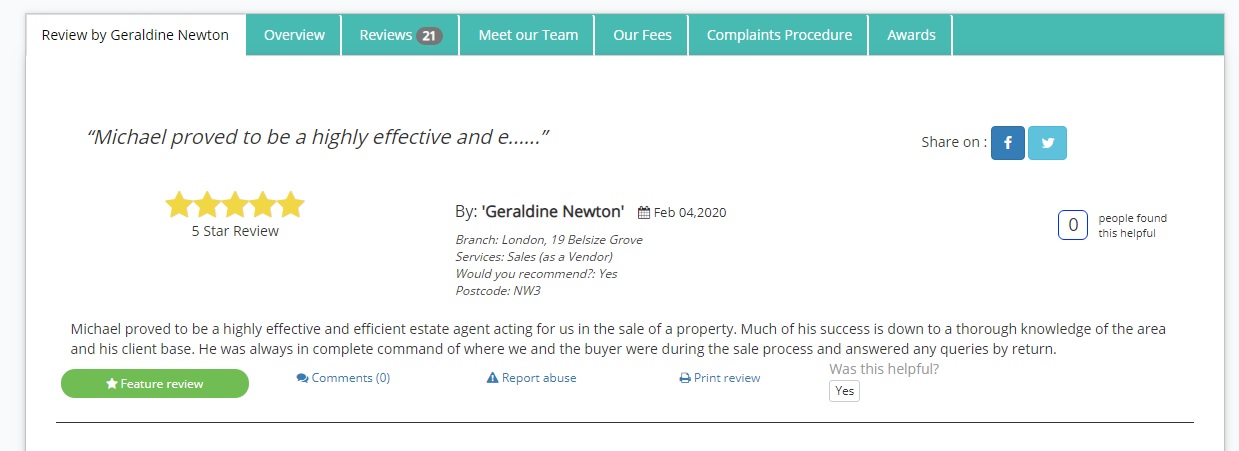1239x451 pixels.
Task: Switch to the Reviews tab
Action: [386, 35]
